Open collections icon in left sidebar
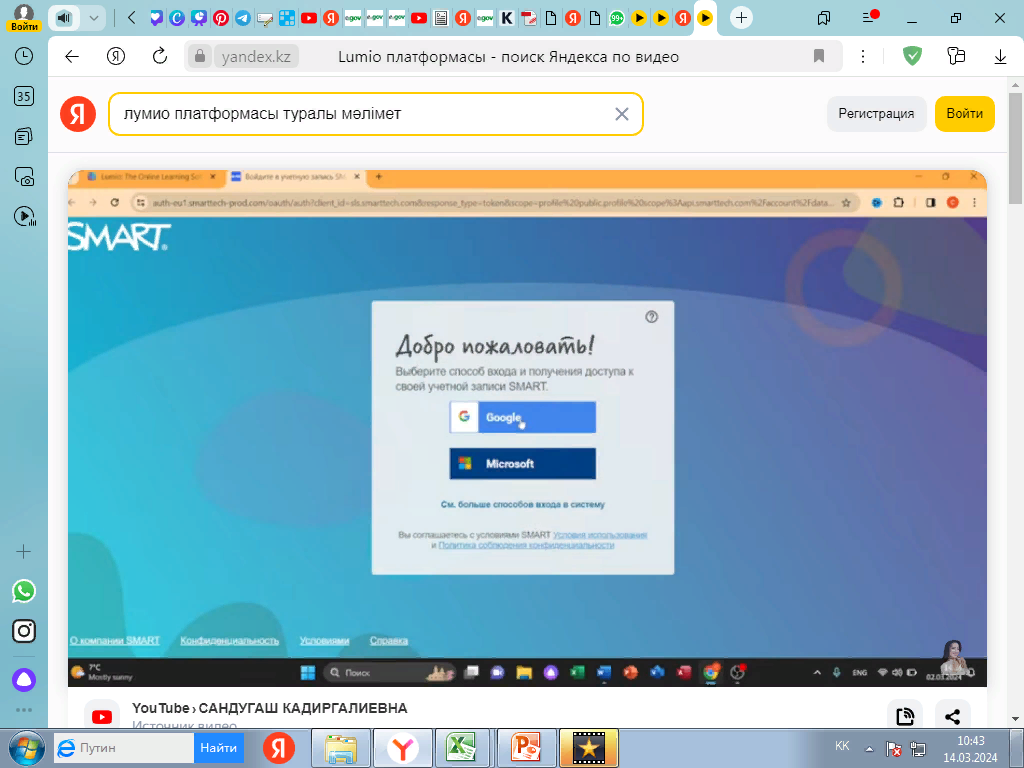 24,136
